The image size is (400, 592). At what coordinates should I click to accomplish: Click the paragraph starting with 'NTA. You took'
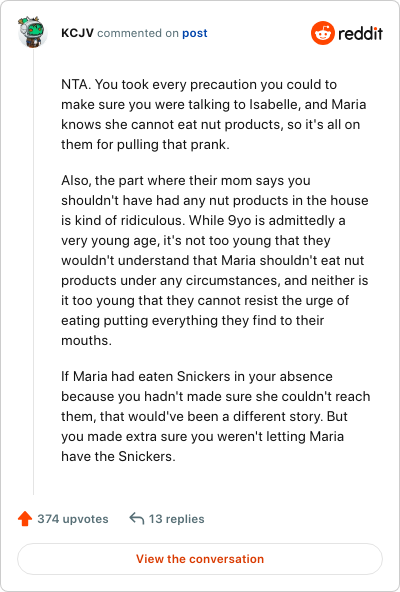click(x=213, y=114)
